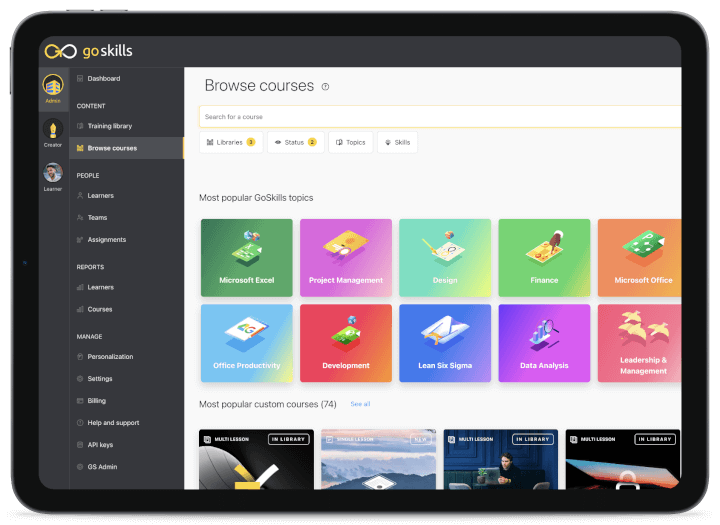720x525 pixels.
Task: Click the GoSkills logo
Action: (88, 51)
